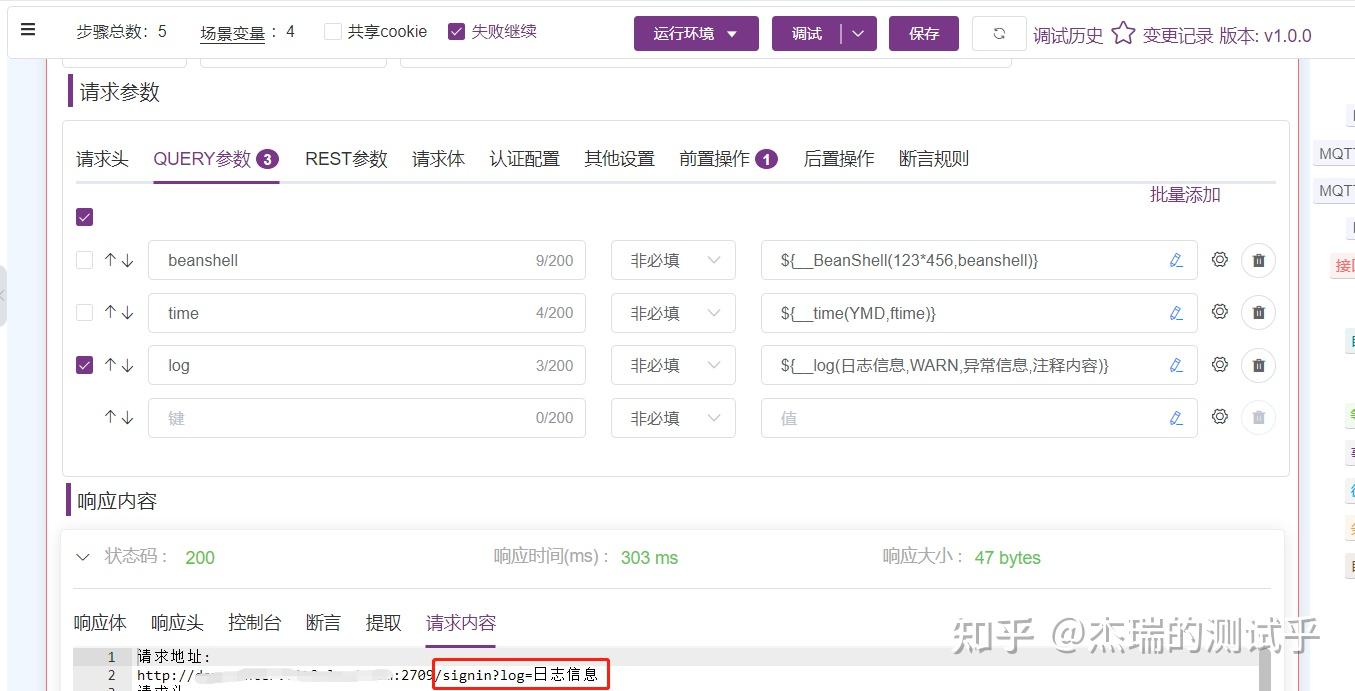
Task: Open settings gear for time row
Action: tap(1220, 312)
